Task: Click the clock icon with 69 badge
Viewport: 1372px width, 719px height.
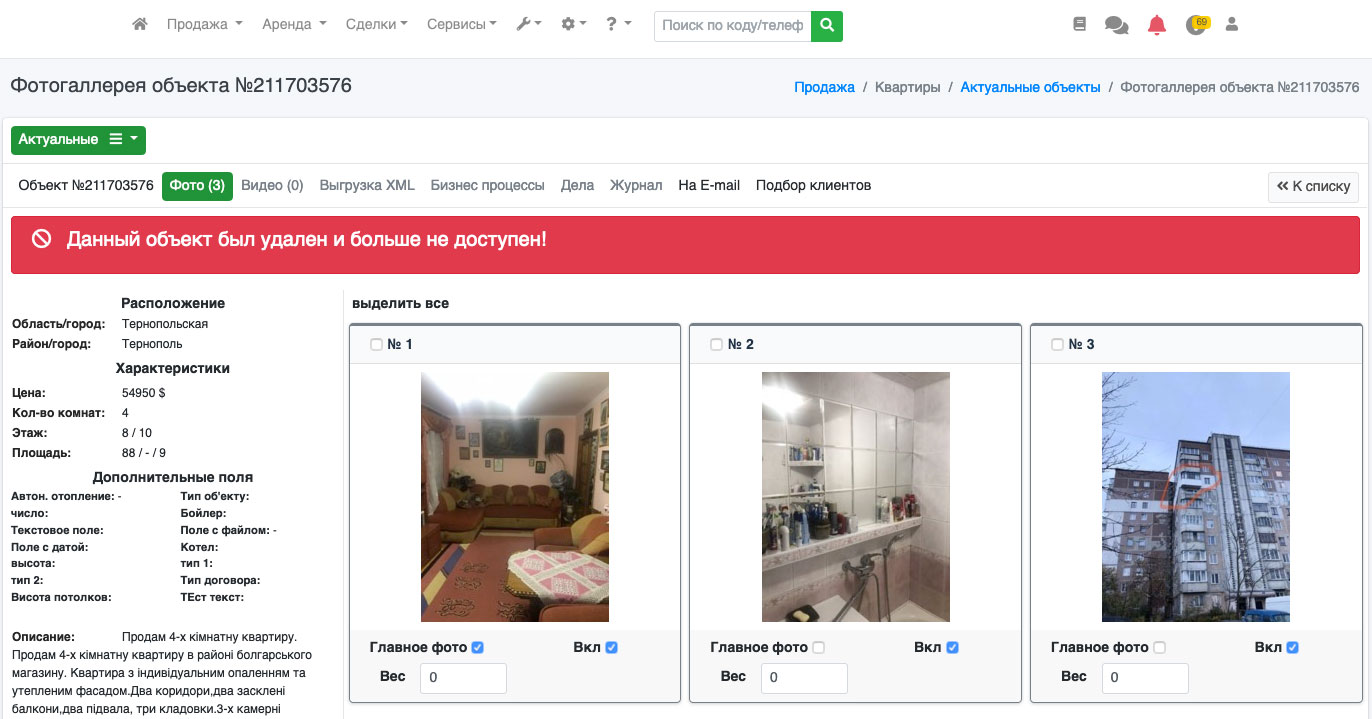Action: coord(1195,25)
